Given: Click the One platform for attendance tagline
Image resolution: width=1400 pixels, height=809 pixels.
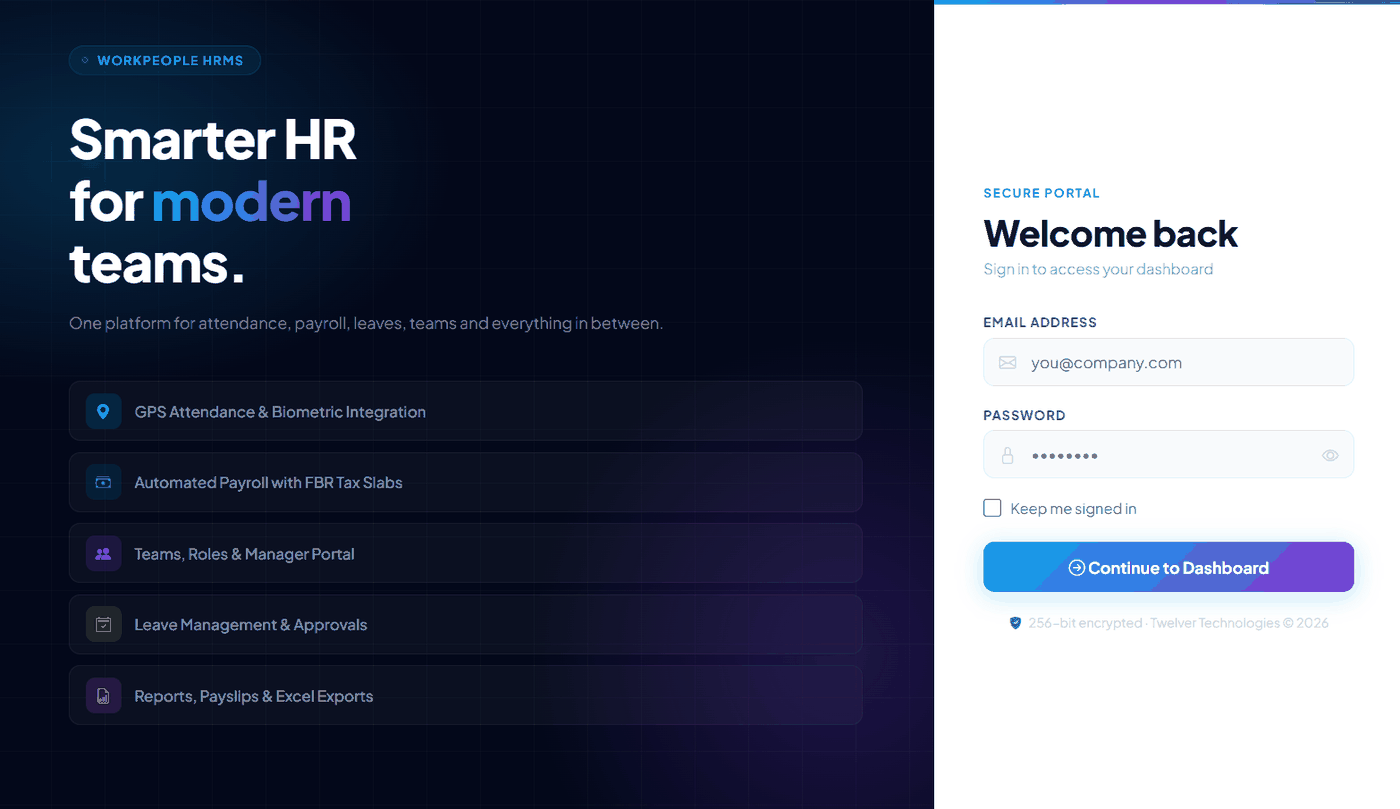Looking at the screenshot, I should tap(366, 324).
